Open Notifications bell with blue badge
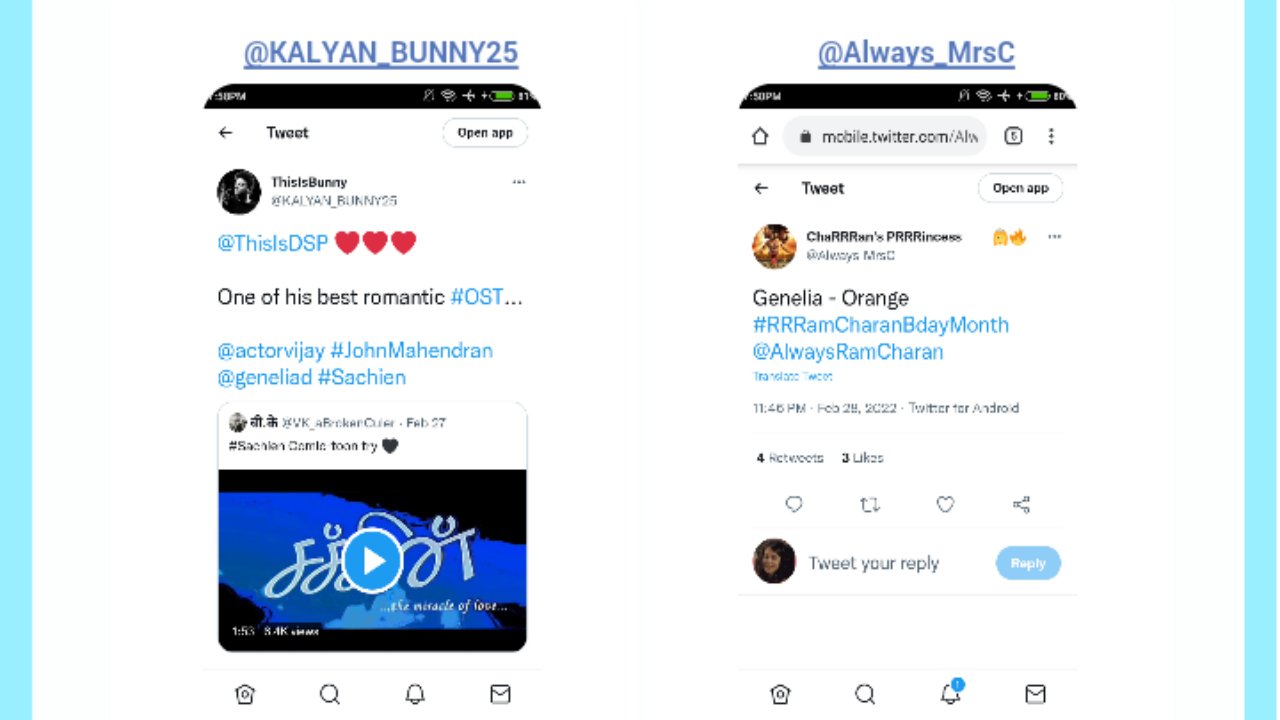Image resolution: width=1280 pixels, height=720 pixels. [x=951, y=692]
